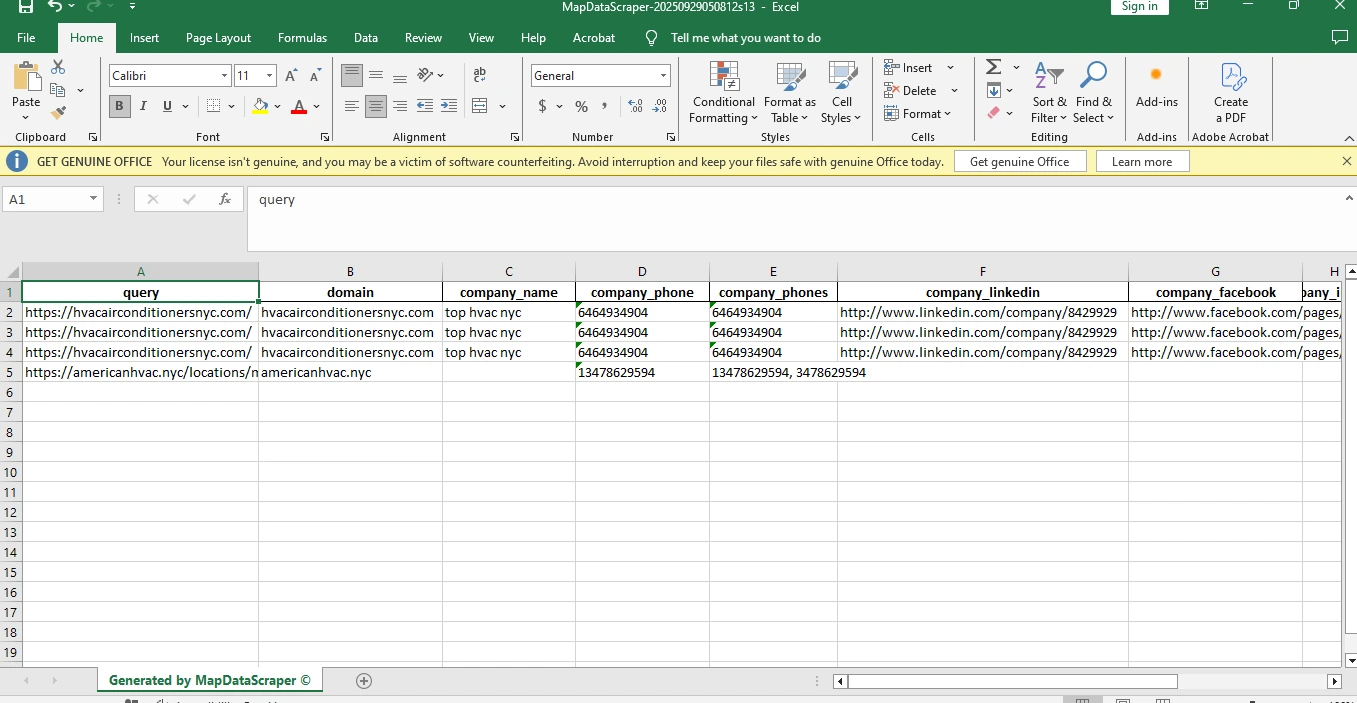Toggle Wrap Text for the cell
This screenshot has height=703, width=1357.
(479, 76)
